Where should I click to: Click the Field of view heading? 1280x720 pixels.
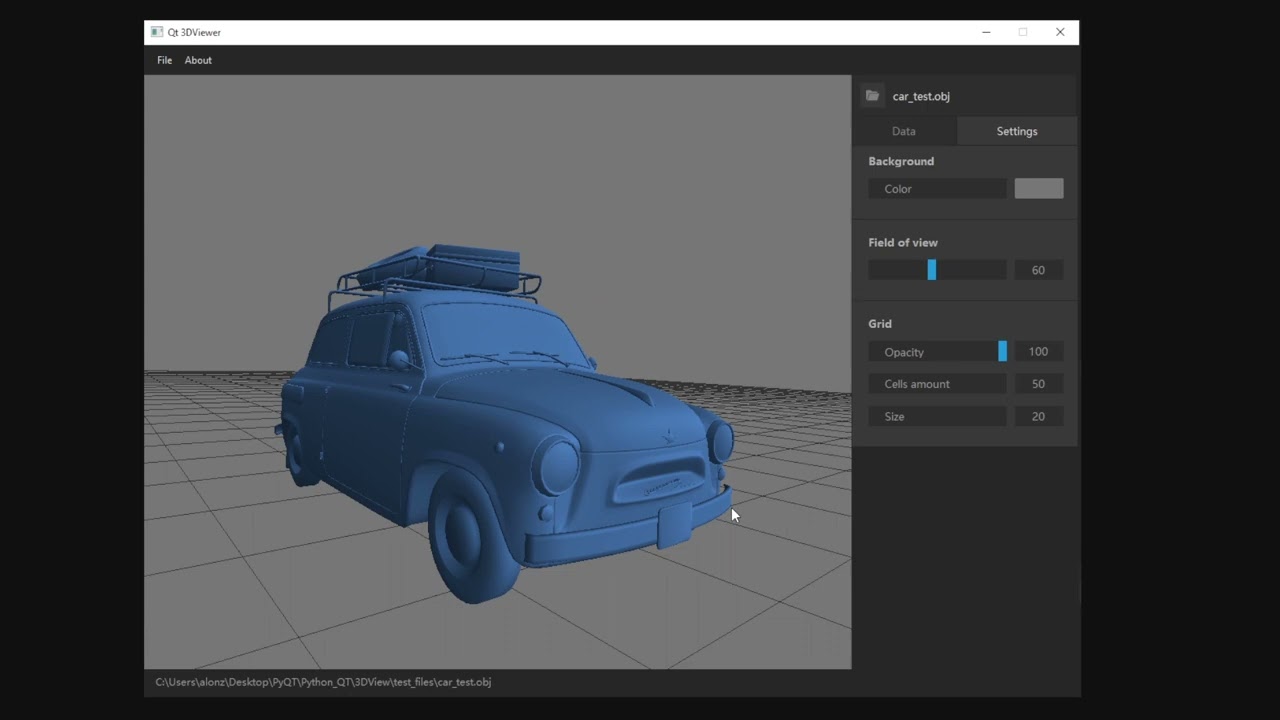coord(903,242)
